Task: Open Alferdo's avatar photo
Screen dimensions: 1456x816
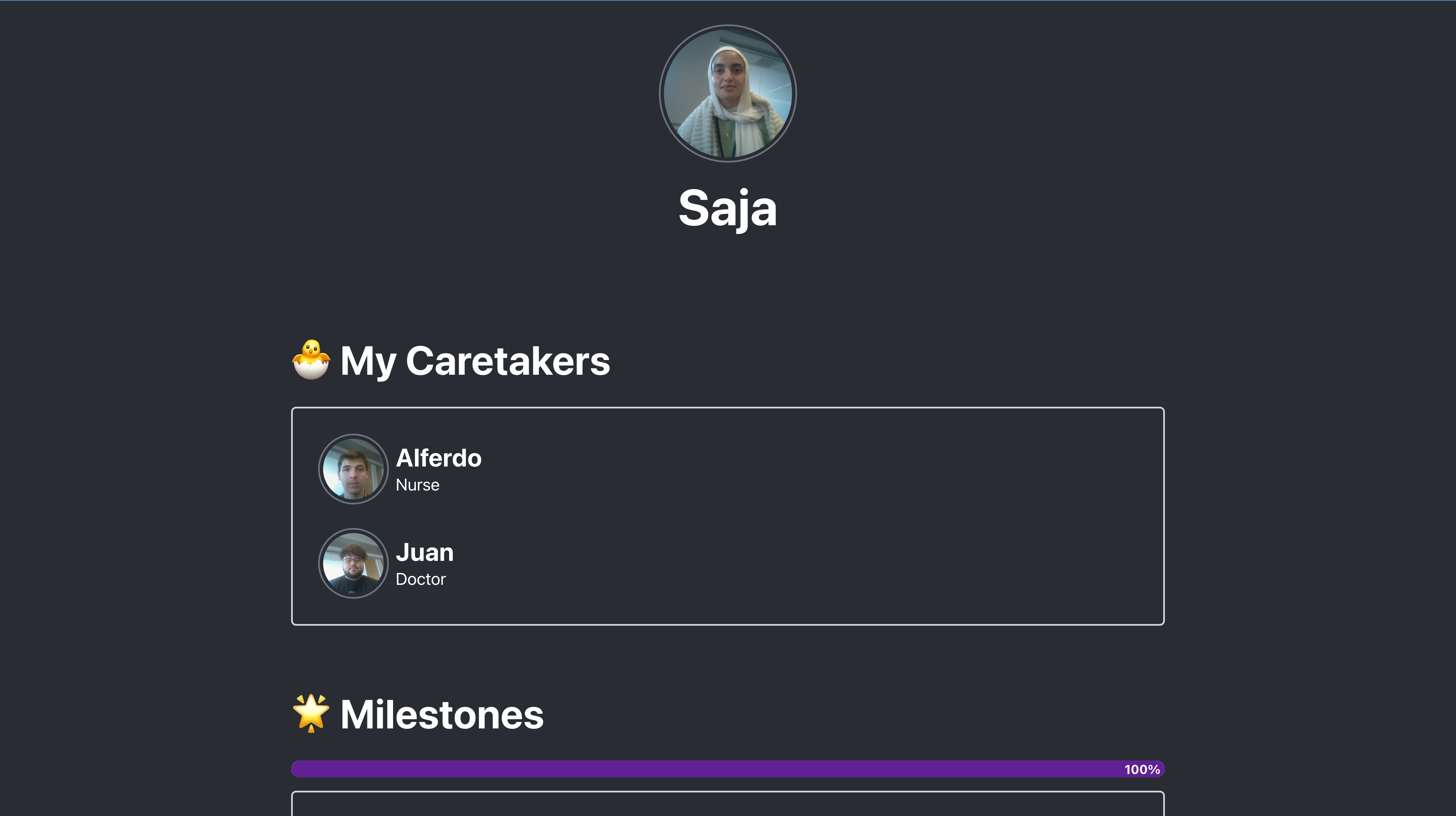Action: 353,469
